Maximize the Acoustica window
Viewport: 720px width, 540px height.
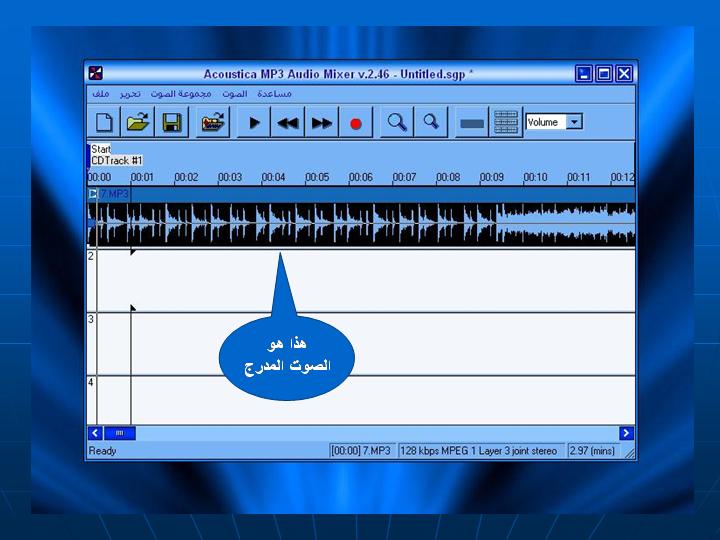[604, 73]
